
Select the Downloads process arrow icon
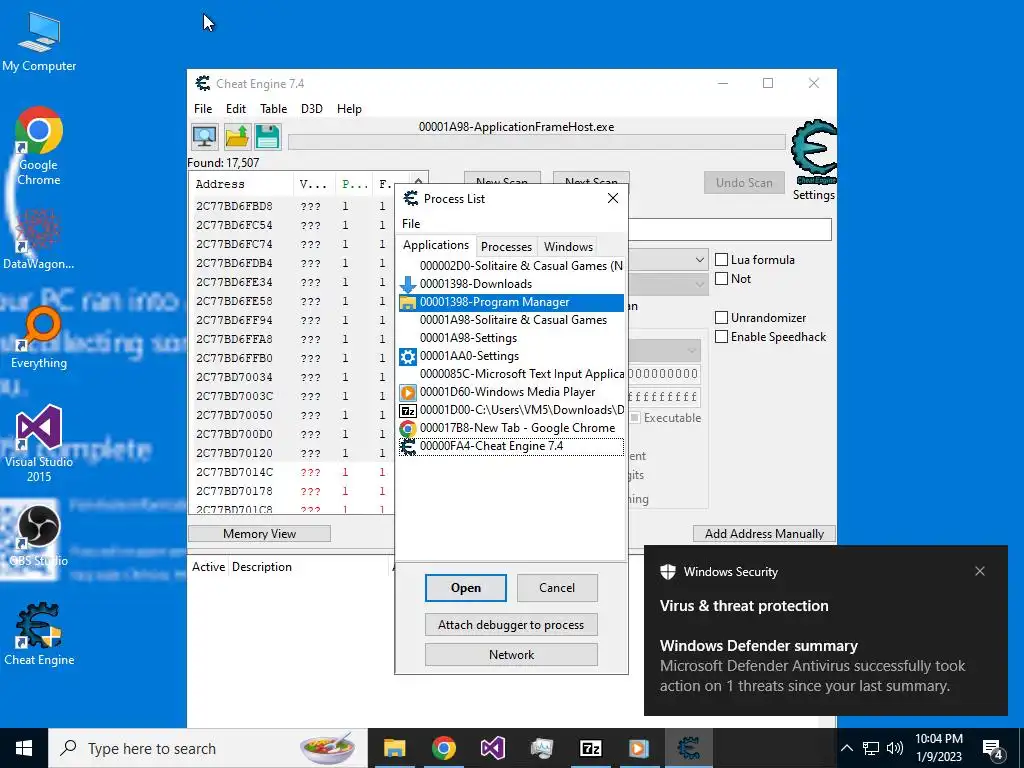[x=408, y=284]
